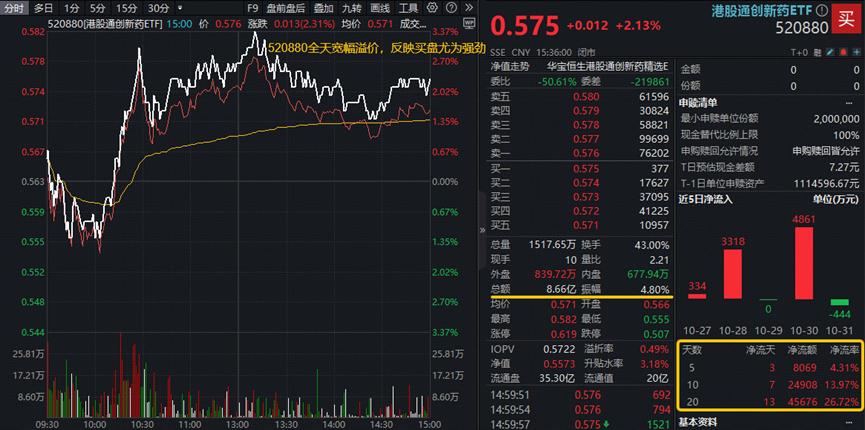Click the large price 0.575

pos(525,25)
